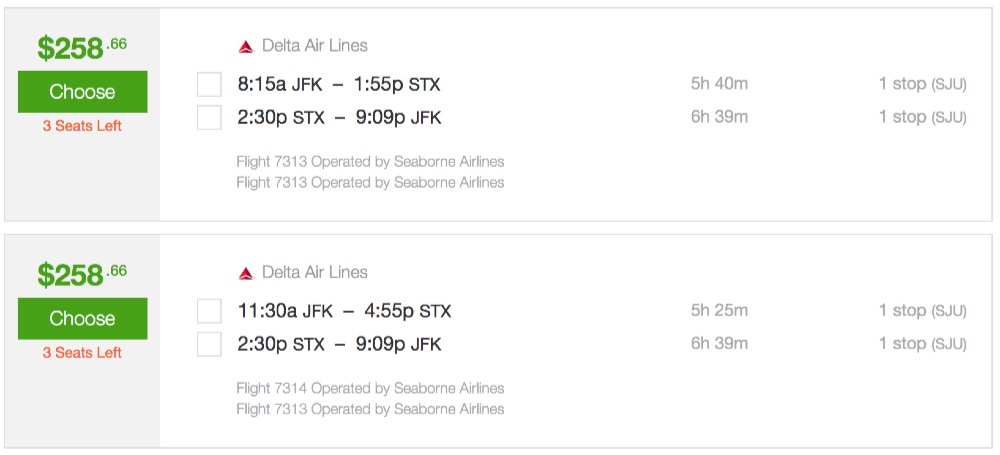1000x455 pixels.
Task: Open Delta Air Lines name in first result
Action: tap(314, 46)
